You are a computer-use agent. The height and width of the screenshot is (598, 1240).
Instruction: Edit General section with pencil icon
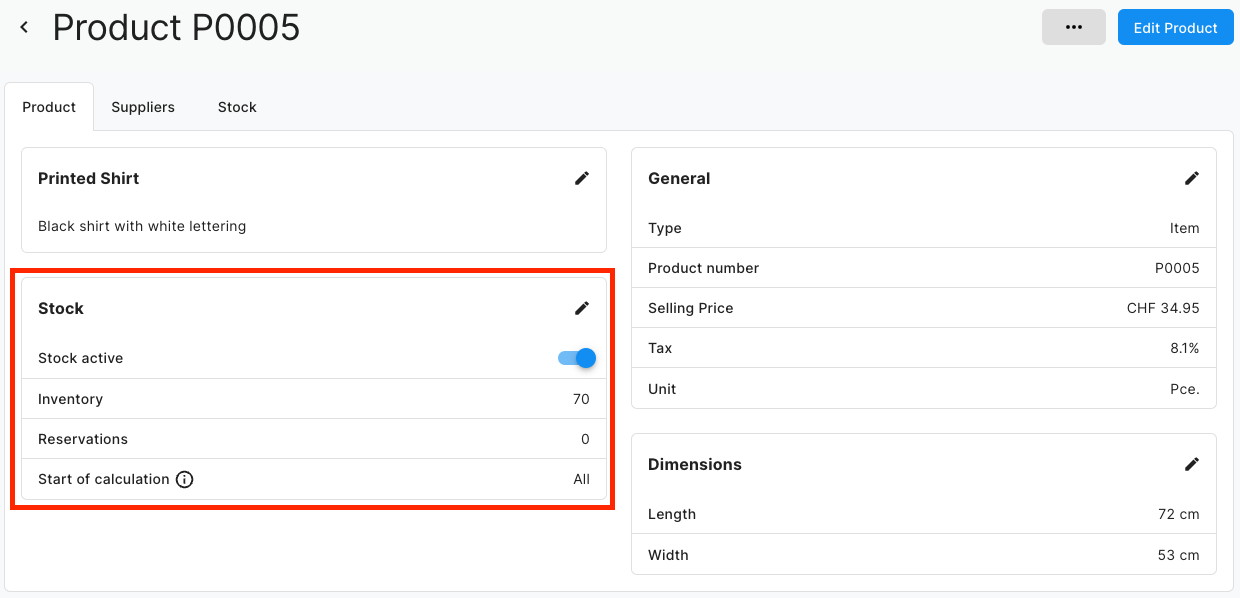(1192, 178)
